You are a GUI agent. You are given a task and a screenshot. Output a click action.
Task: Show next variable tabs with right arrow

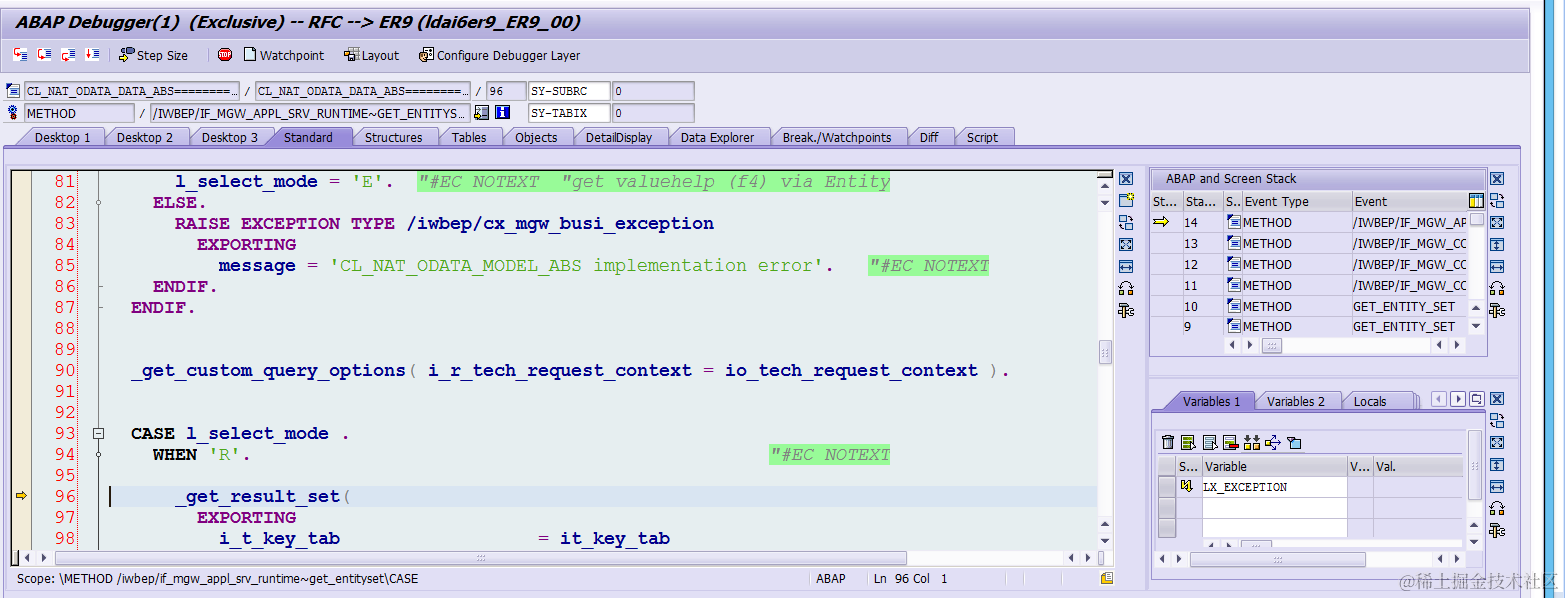1457,399
